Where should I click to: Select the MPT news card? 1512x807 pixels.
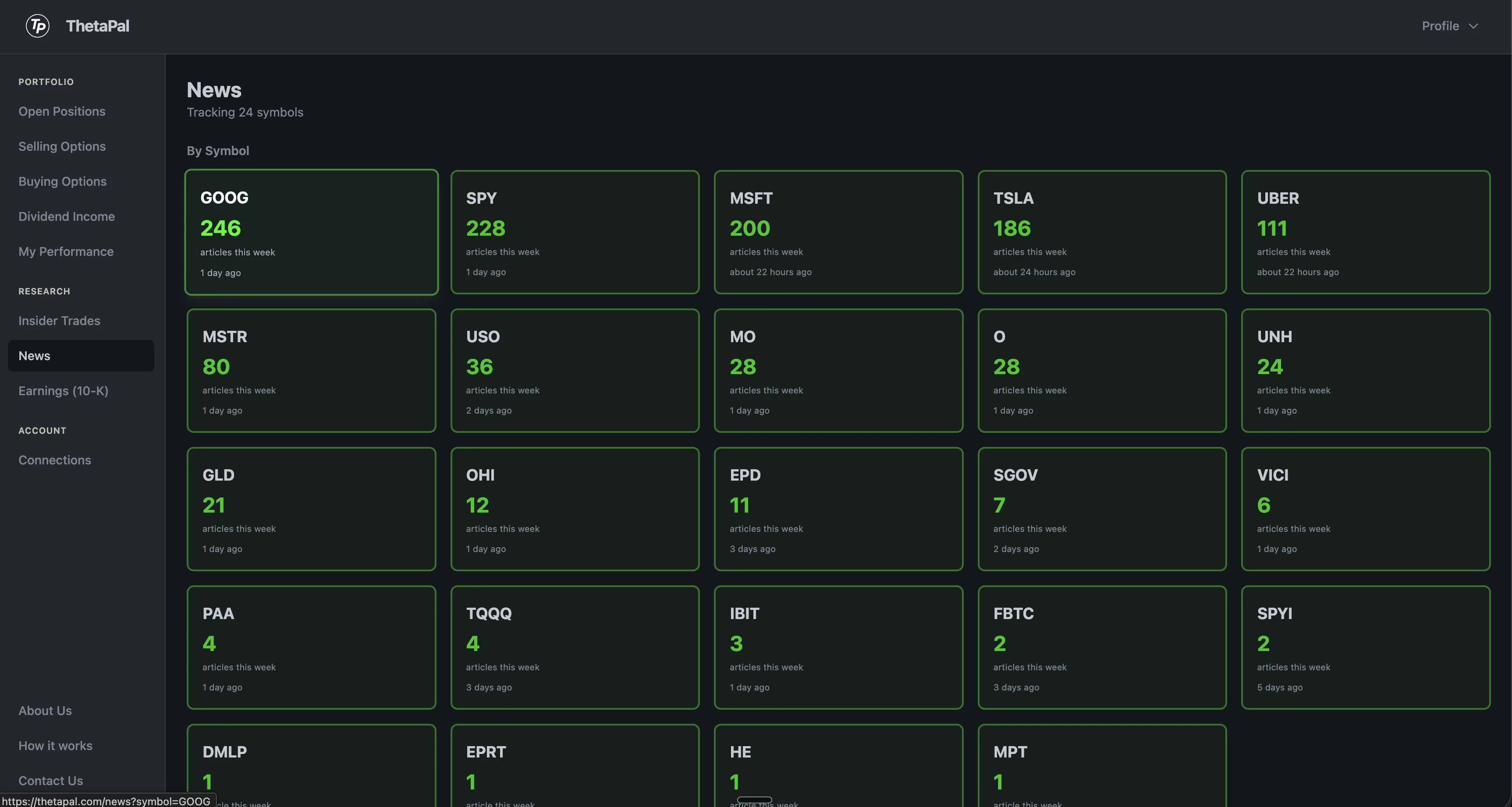pyautogui.click(x=1102, y=766)
